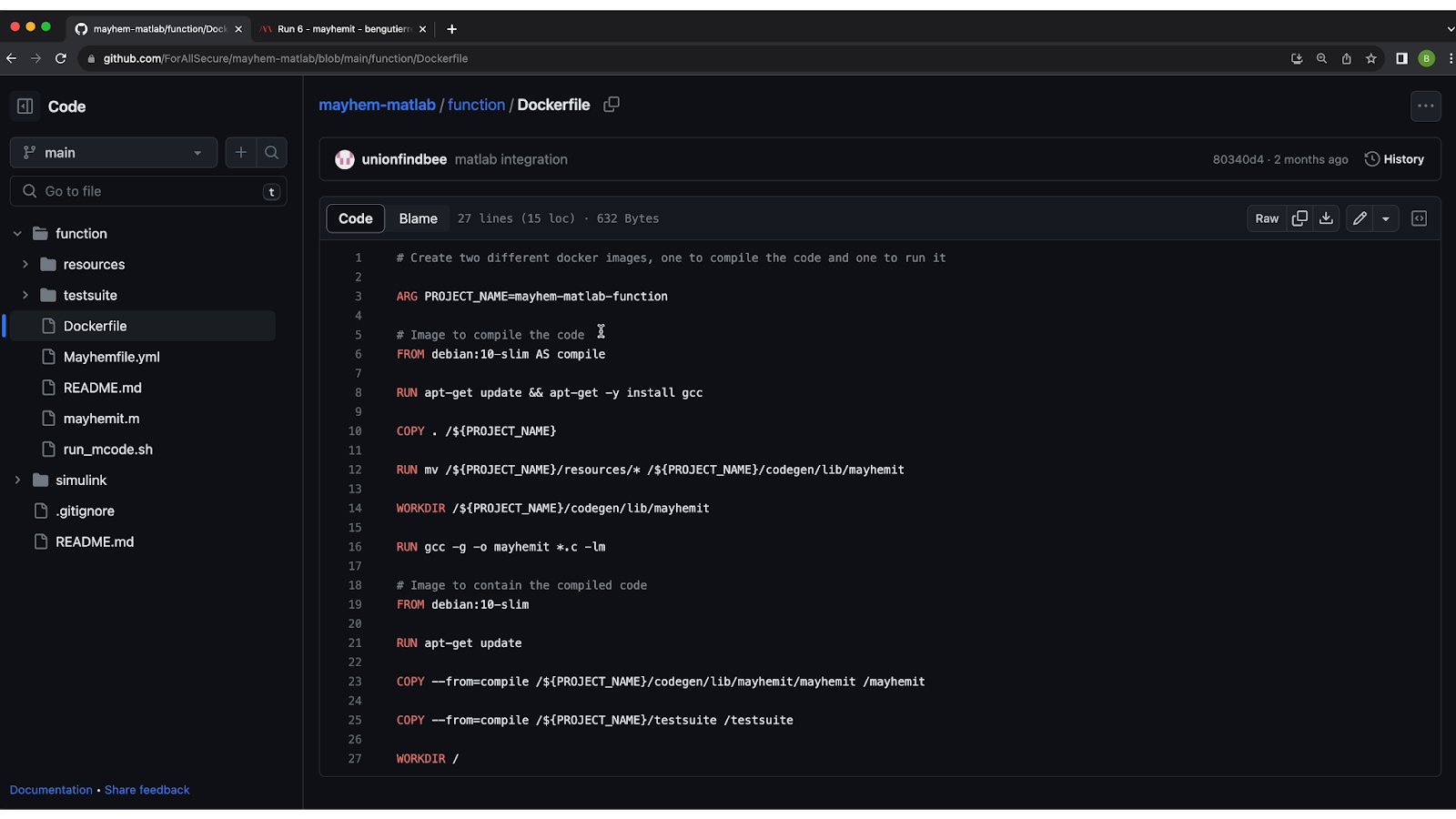Click the view site information lock icon
Viewport: 1456px width, 819px height.
pyautogui.click(x=91, y=58)
